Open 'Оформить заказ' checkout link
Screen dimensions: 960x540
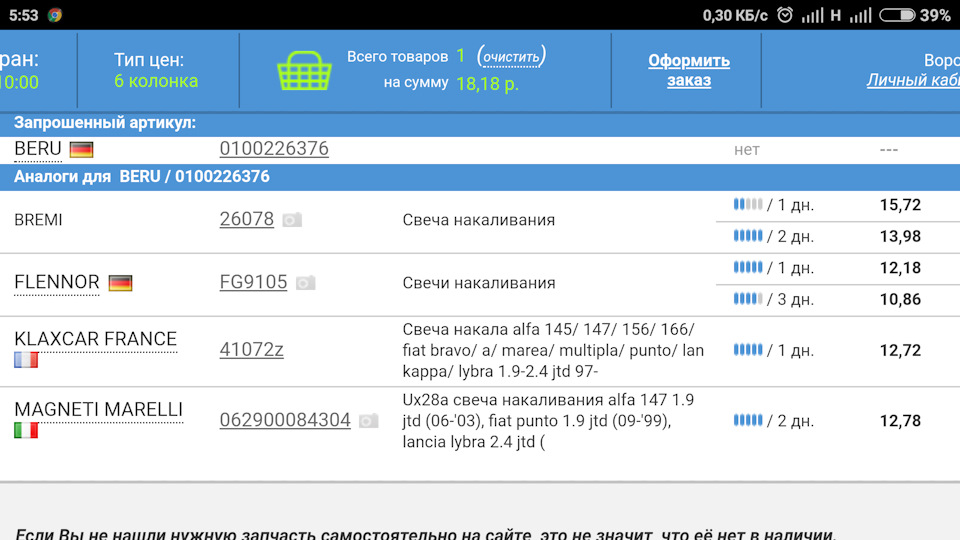(689, 70)
